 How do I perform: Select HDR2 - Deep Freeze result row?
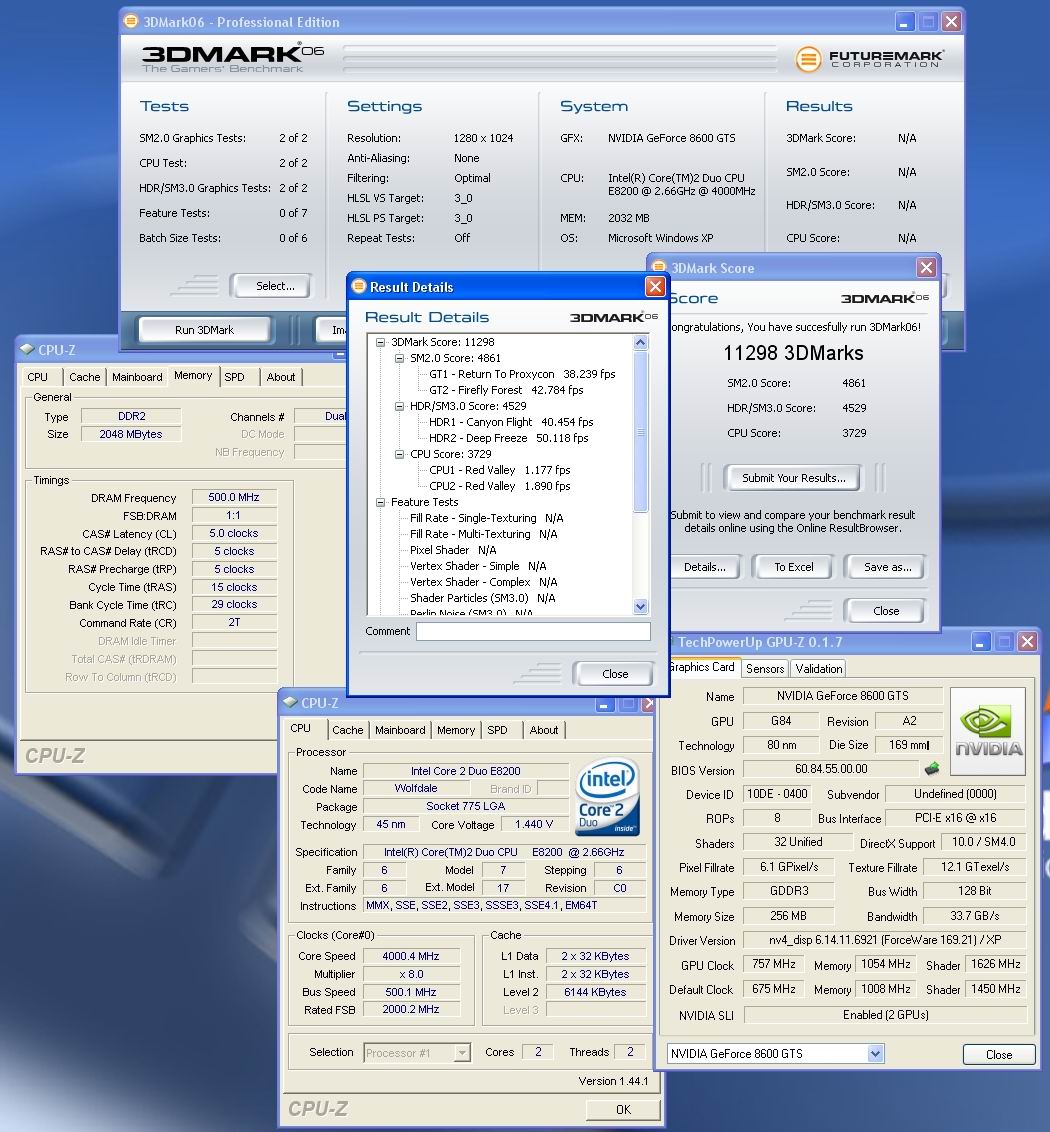coord(508,438)
